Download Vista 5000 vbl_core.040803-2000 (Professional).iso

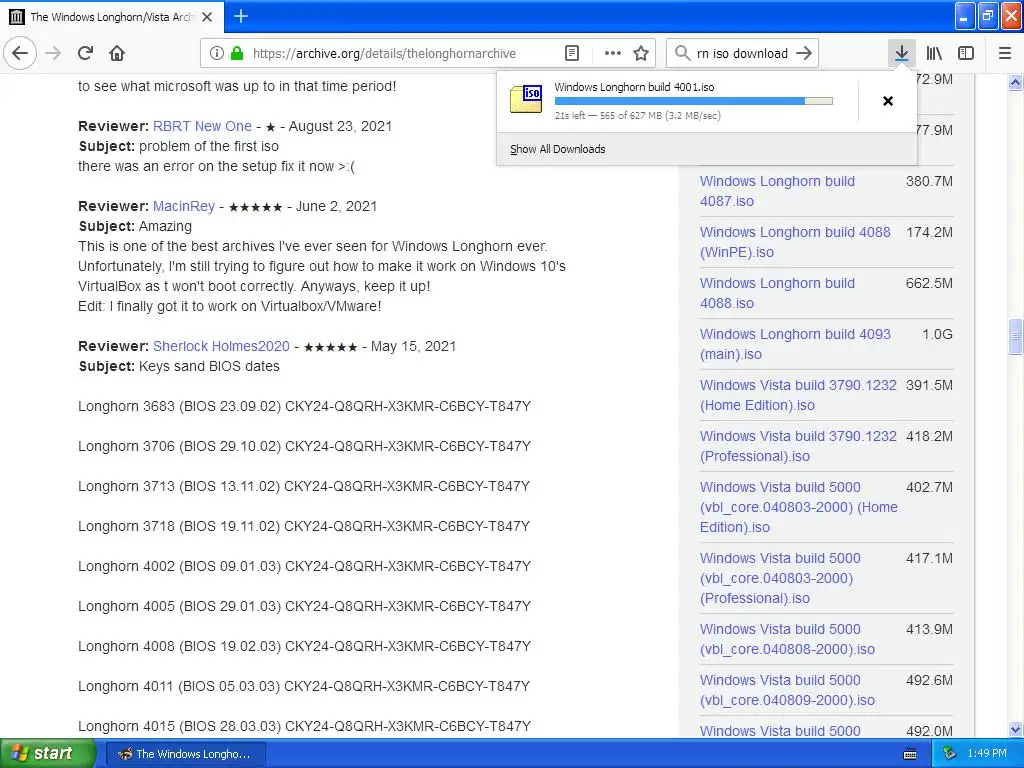780,578
